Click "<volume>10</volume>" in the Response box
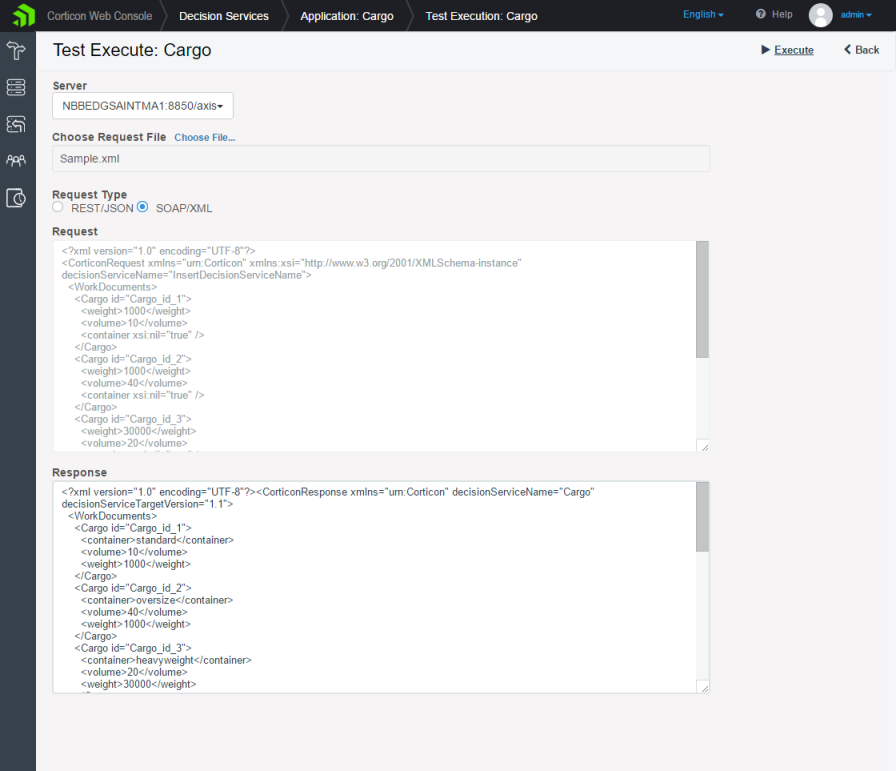The height and width of the screenshot is (771, 896). coord(134,552)
